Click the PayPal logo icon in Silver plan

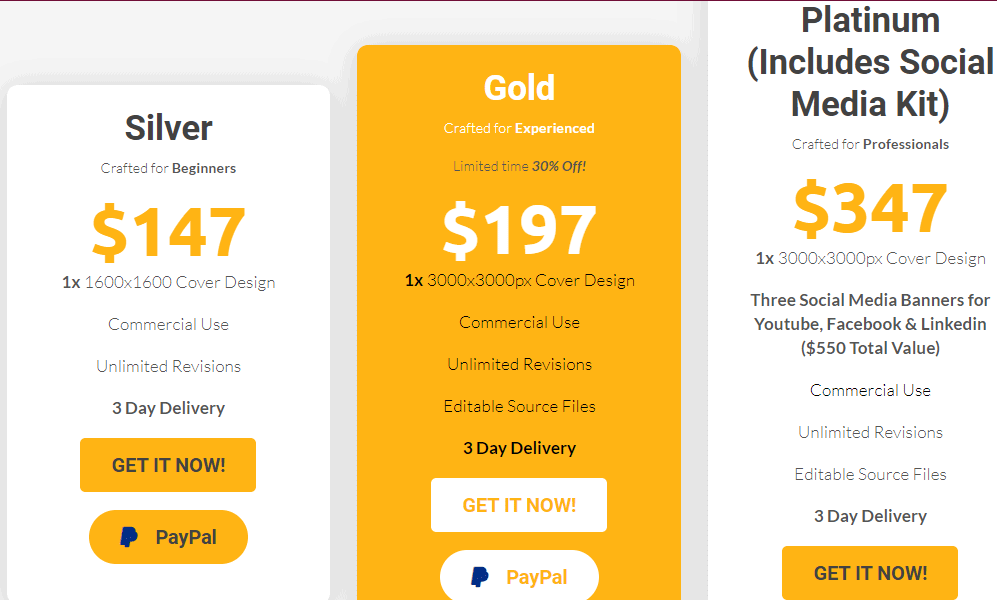pyautogui.click(x=129, y=537)
